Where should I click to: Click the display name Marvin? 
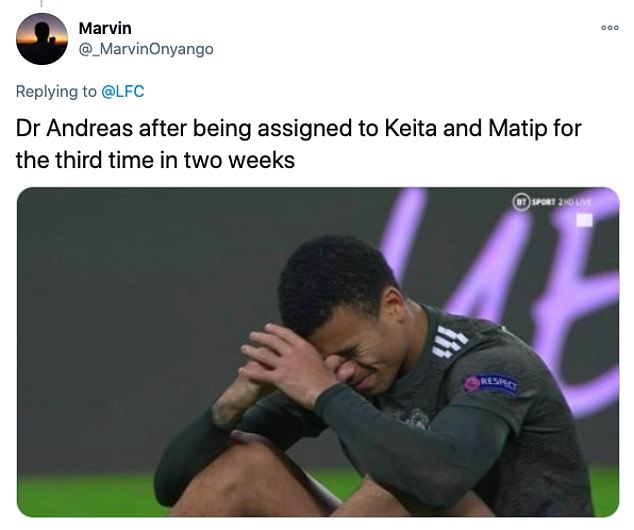coord(105,28)
